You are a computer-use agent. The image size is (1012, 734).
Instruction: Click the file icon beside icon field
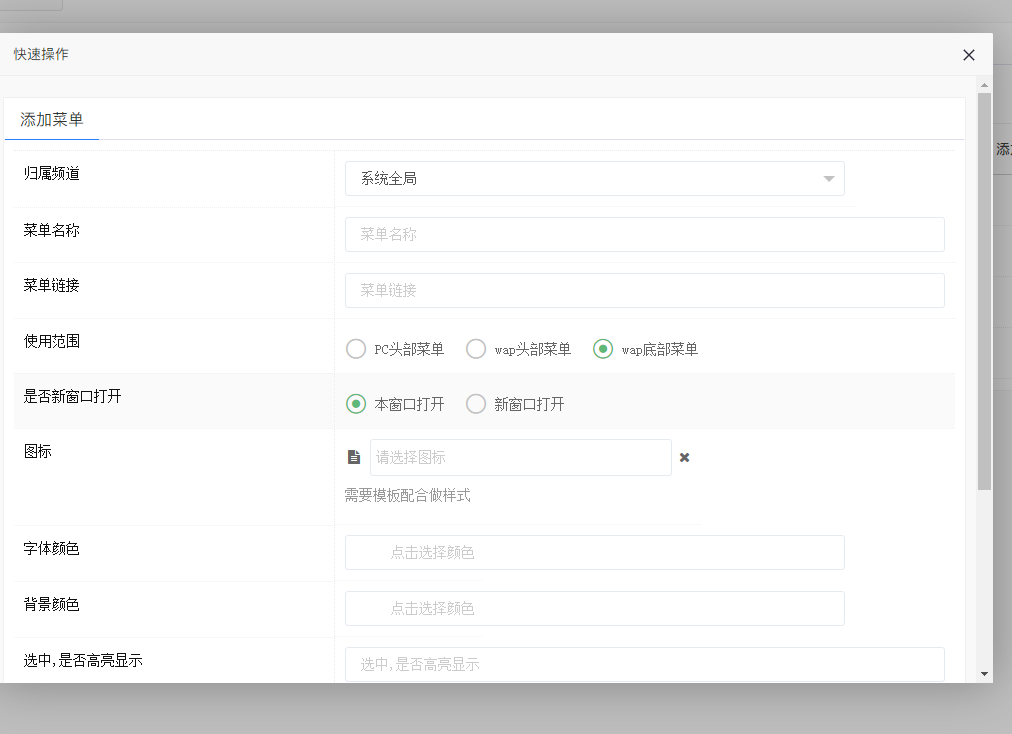point(353,457)
